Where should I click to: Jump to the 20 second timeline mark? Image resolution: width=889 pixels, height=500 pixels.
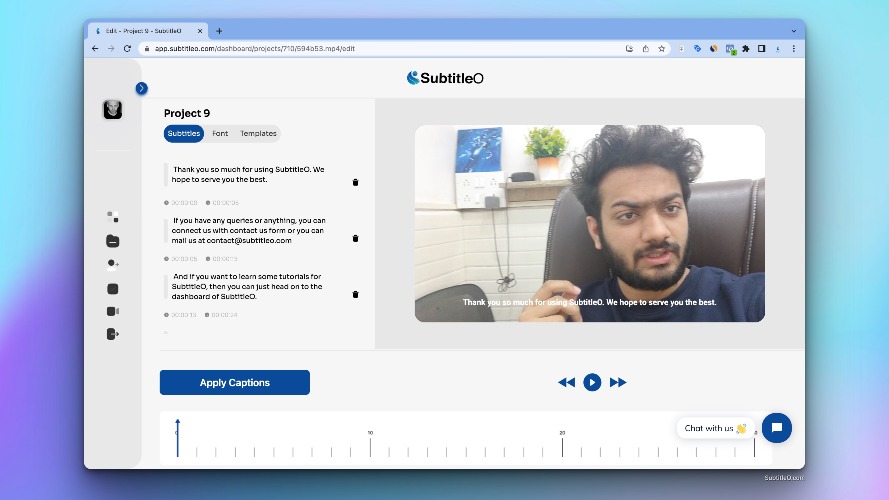point(562,444)
